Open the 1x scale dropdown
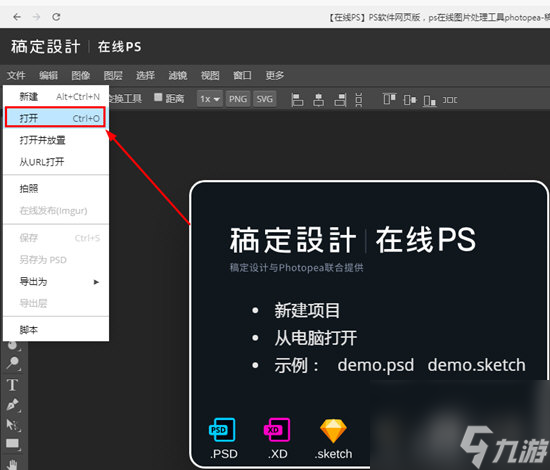 (x=210, y=99)
